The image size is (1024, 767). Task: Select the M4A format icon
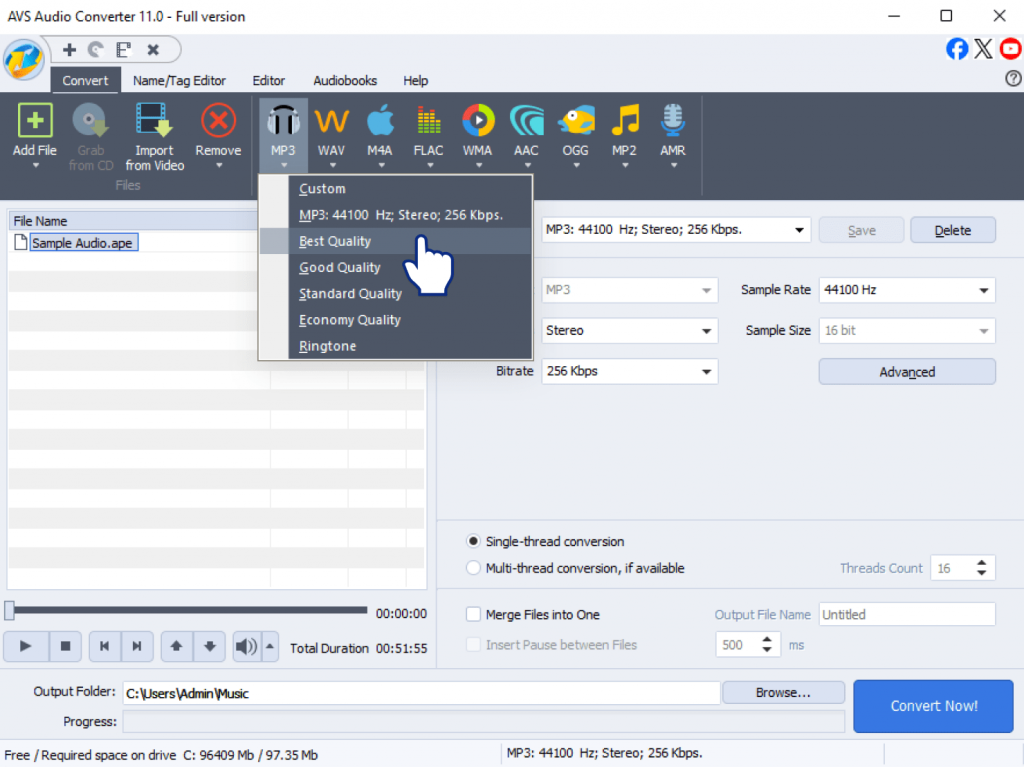click(380, 122)
